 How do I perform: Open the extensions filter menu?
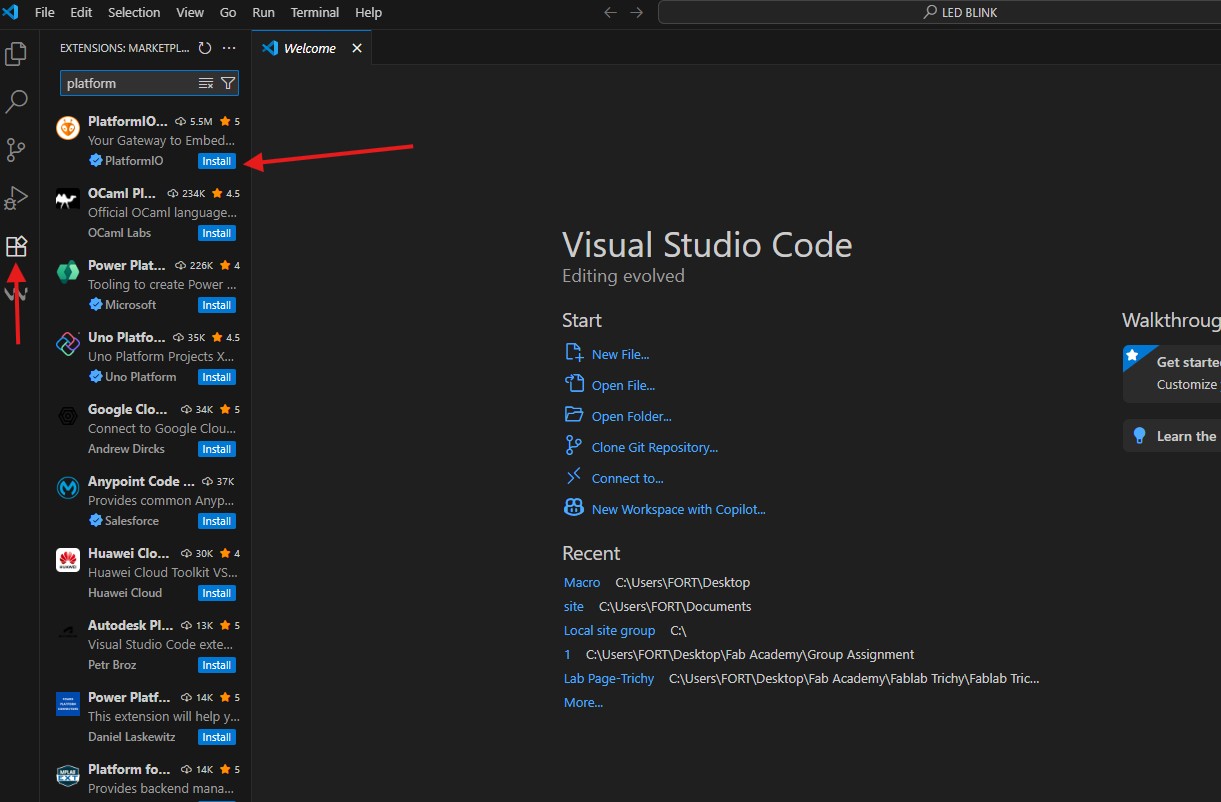[228, 83]
